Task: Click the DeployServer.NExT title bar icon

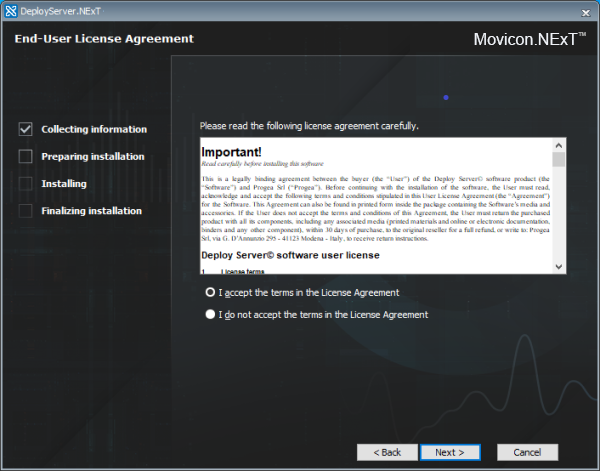Action: point(10,10)
